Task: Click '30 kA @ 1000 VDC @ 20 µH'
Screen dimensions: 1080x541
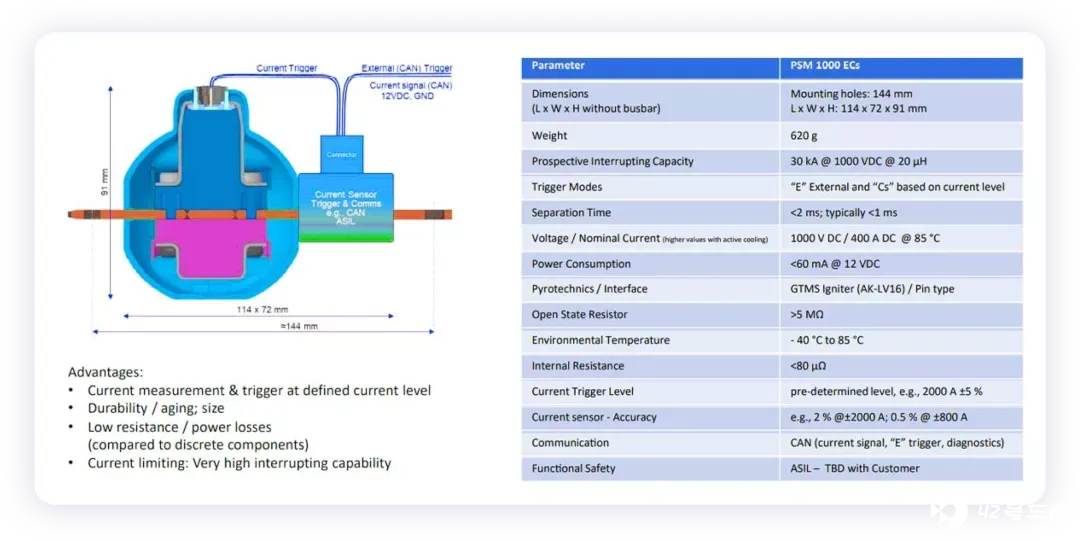Action: [x=858, y=161]
